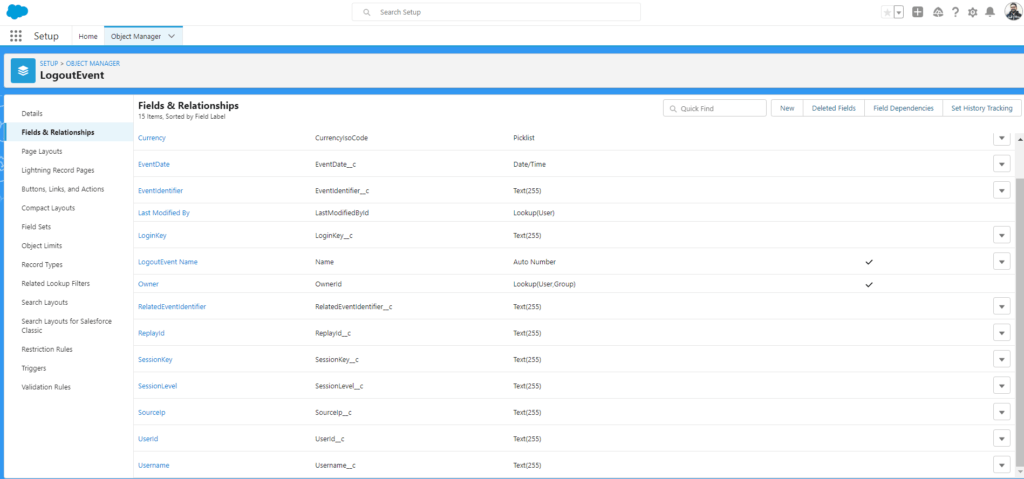Open the App Launcher grid icon
The image size is (1024, 479).
click(16, 36)
